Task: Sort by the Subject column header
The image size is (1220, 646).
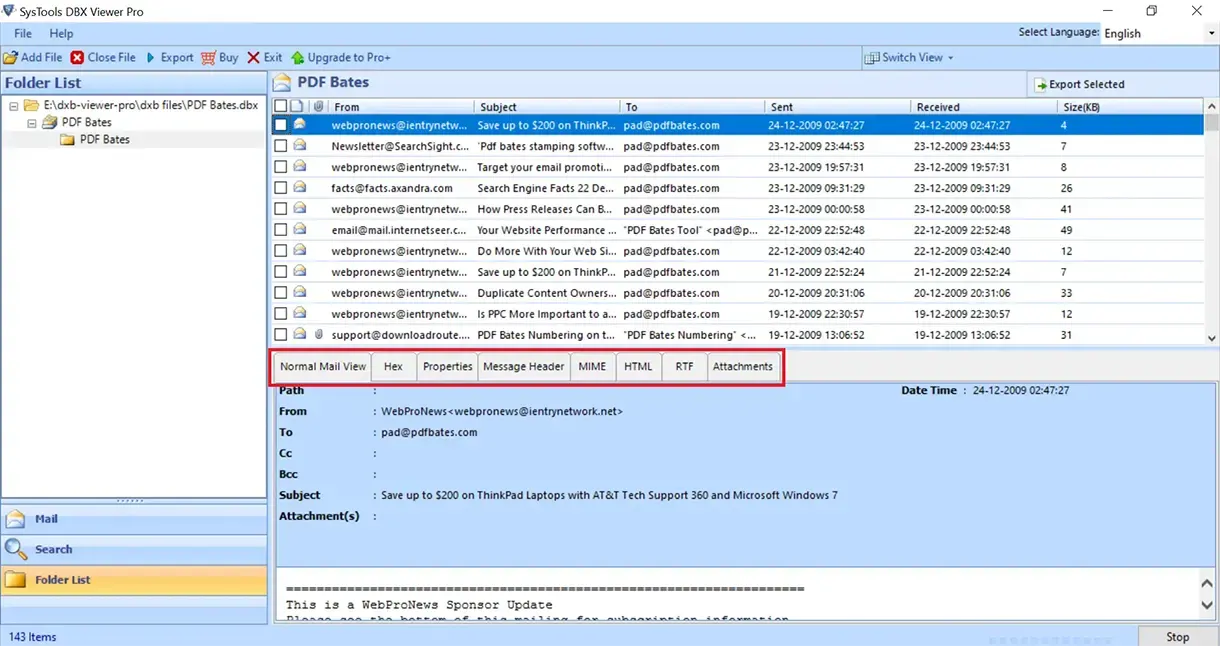Action: [x=547, y=106]
